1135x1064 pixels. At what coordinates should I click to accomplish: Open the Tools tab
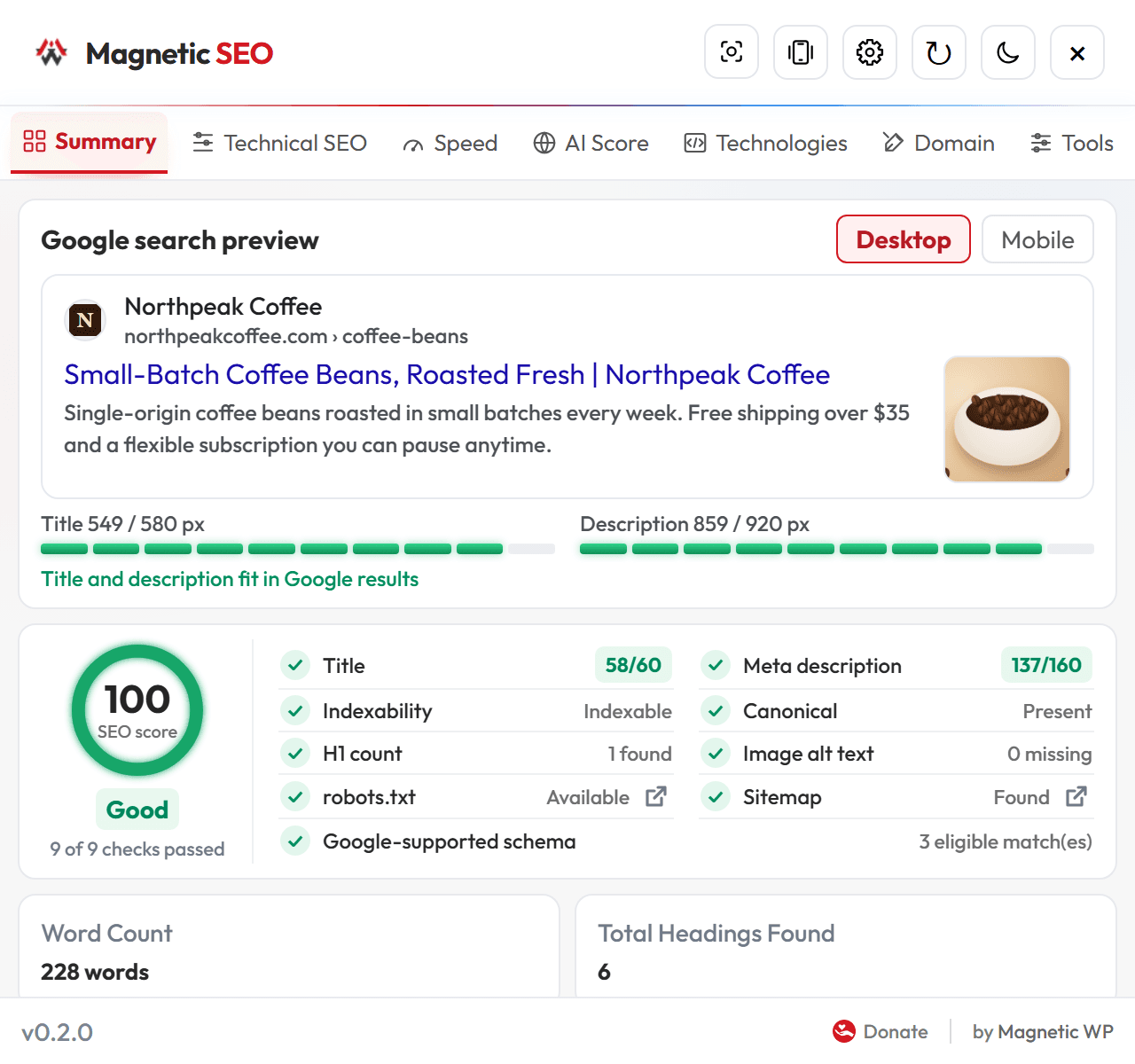click(x=1072, y=143)
